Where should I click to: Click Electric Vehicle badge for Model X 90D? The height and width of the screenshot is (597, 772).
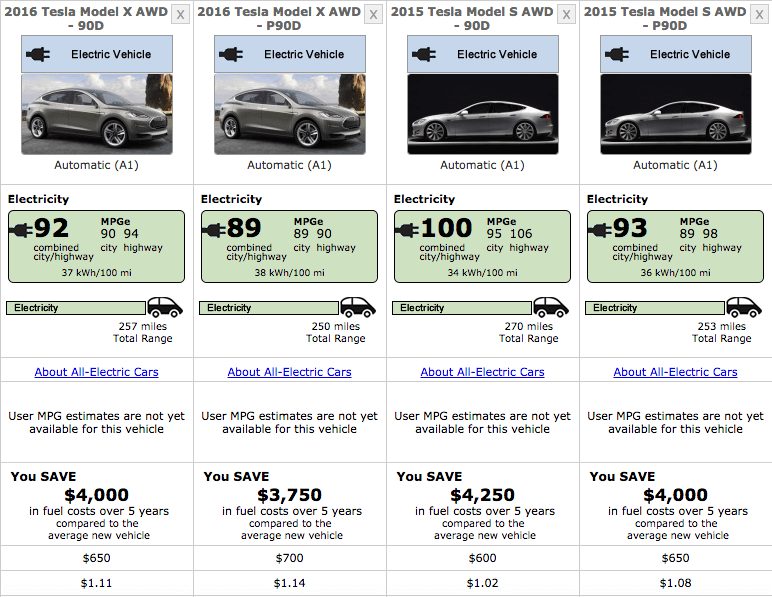click(96, 54)
